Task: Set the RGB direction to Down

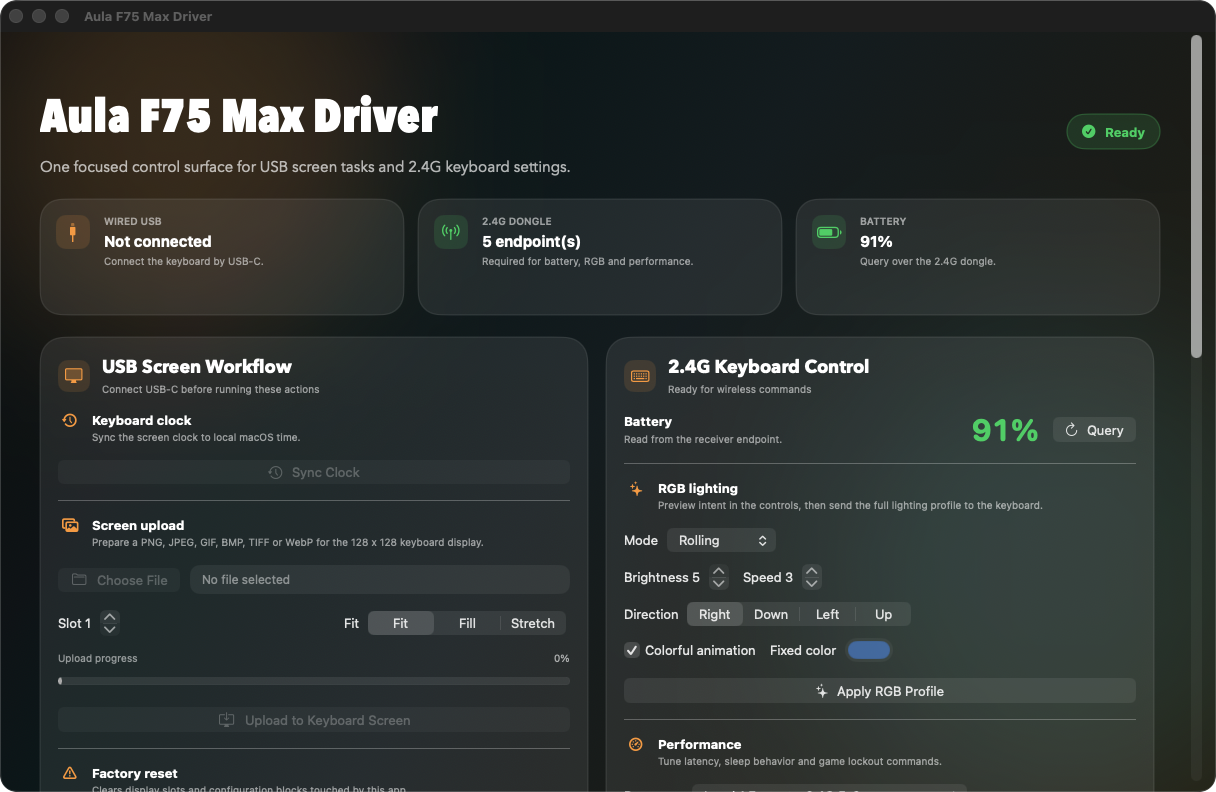Action: click(771, 614)
